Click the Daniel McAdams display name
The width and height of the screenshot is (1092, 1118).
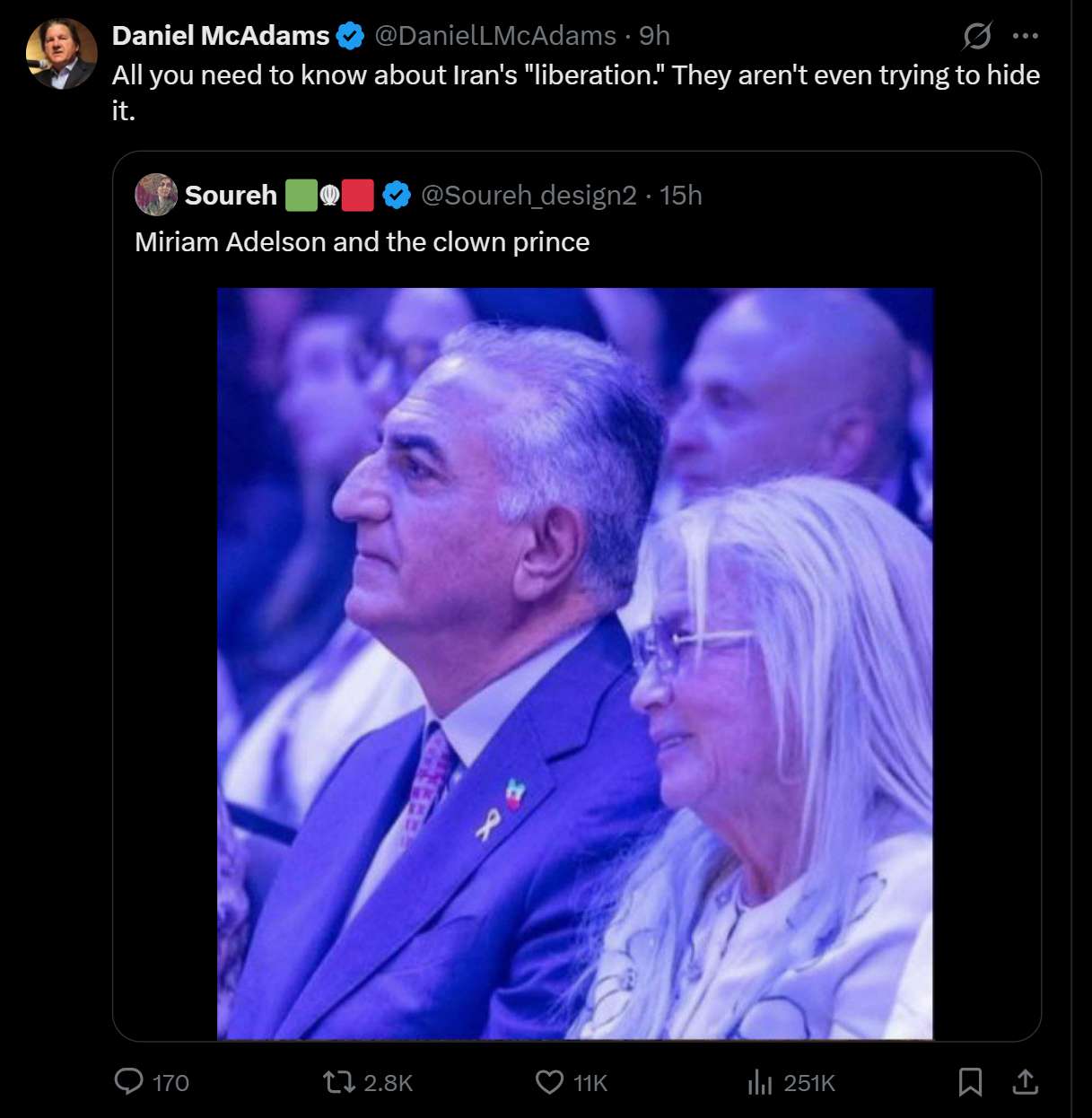click(x=221, y=36)
